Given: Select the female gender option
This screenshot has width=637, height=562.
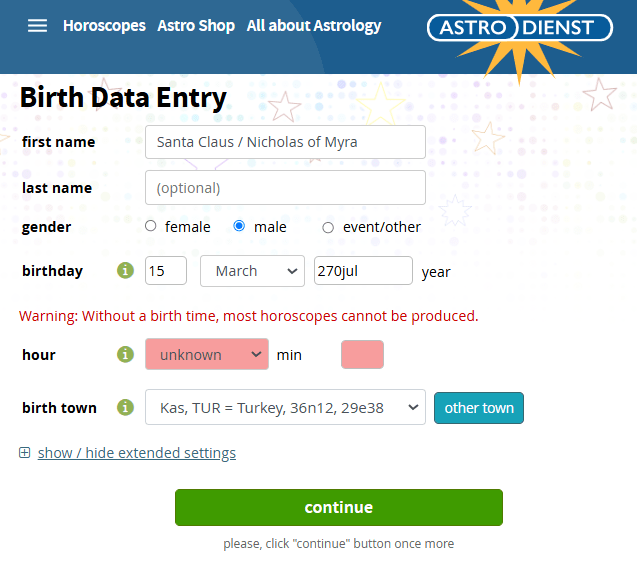Looking at the screenshot, I should 151,227.
